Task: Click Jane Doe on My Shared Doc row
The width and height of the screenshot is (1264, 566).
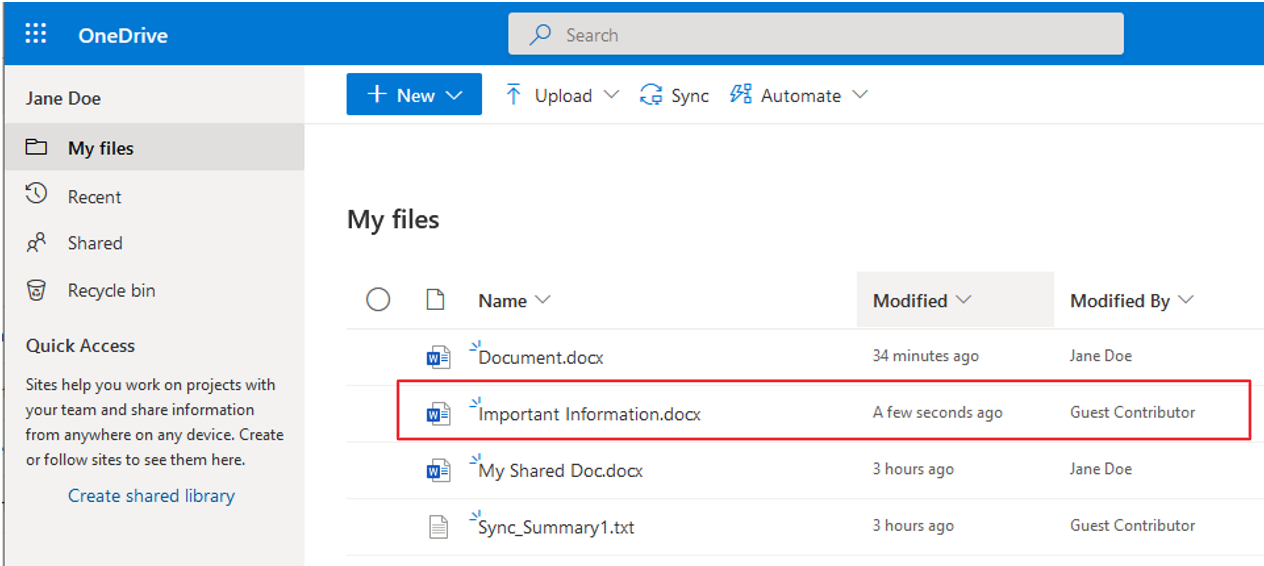Action: 1101,469
